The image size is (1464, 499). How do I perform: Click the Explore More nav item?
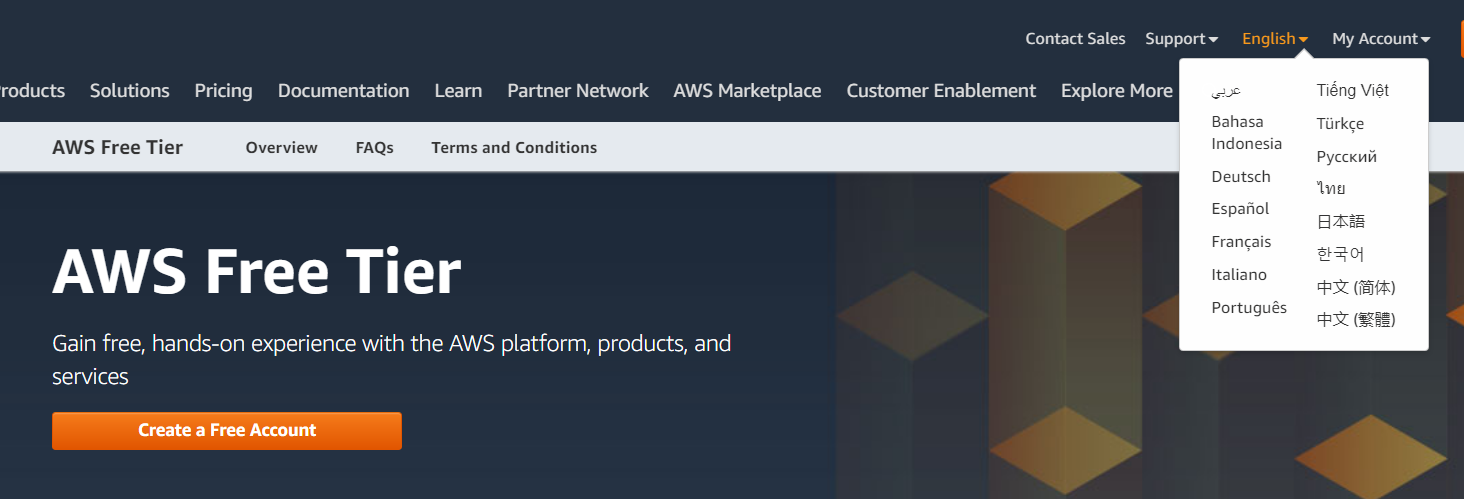point(1116,91)
